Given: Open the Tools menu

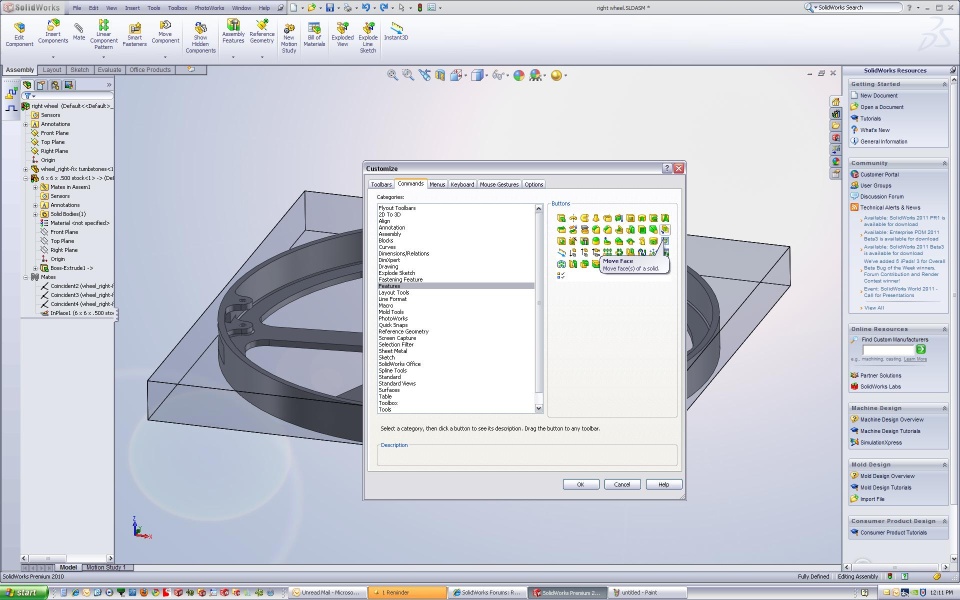Looking at the screenshot, I should [154, 8].
